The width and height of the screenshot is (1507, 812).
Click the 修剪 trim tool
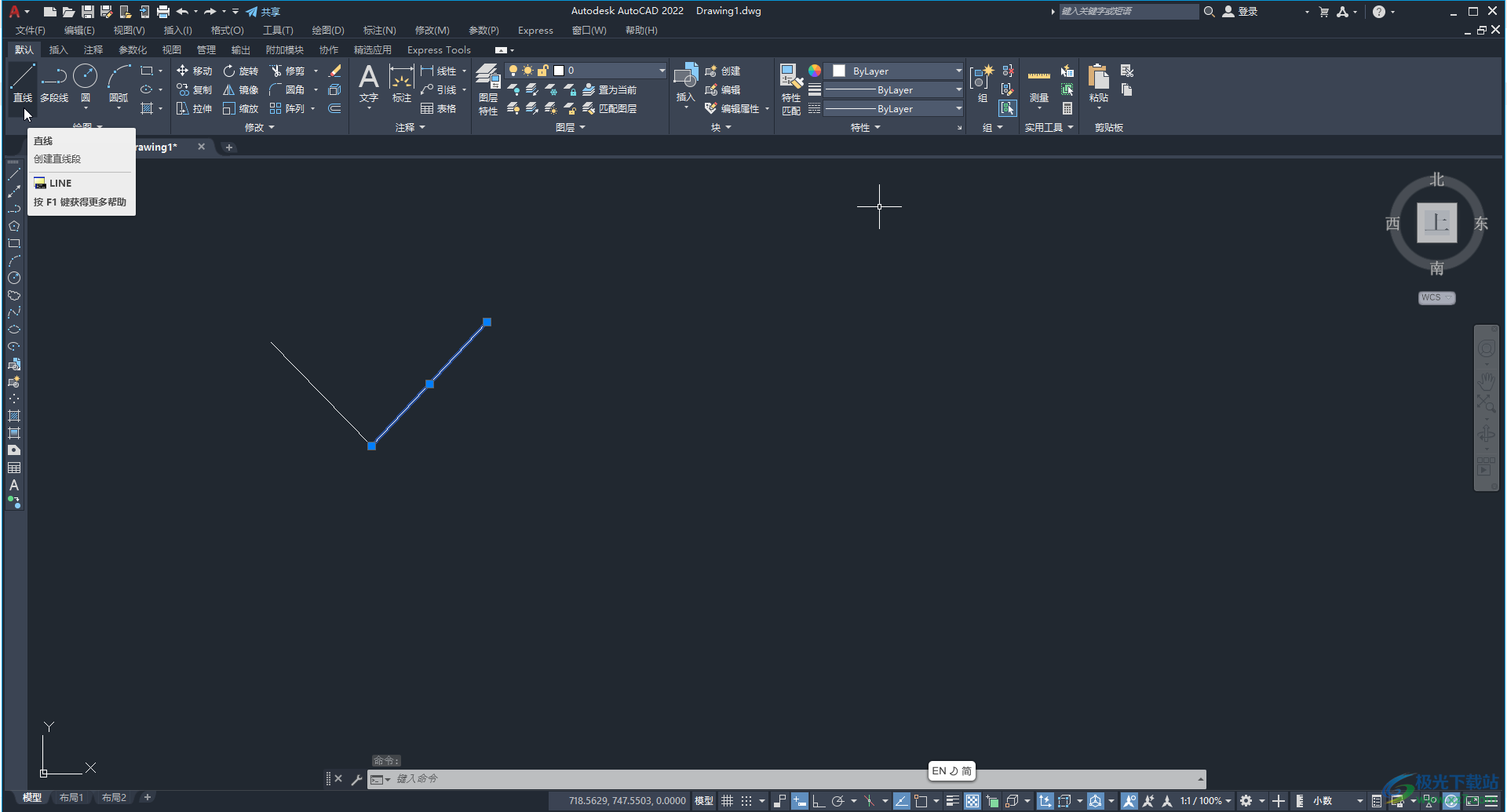pos(287,71)
